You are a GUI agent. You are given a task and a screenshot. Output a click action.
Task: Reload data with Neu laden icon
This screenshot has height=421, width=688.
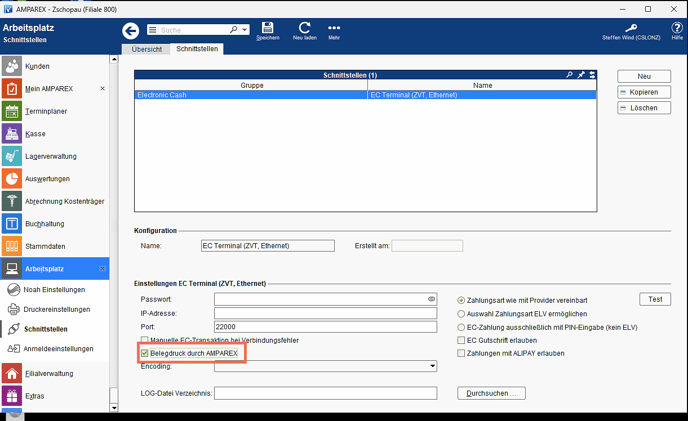tap(304, 30)
